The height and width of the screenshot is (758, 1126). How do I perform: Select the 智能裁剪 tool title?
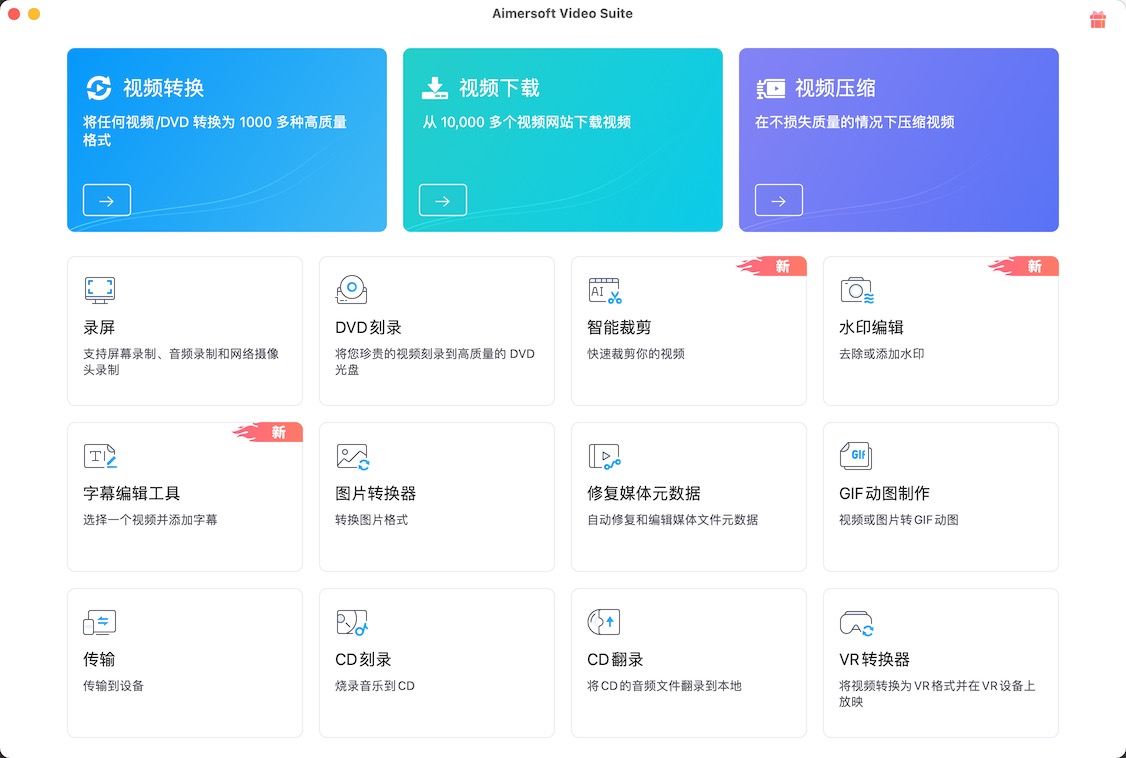620,327
